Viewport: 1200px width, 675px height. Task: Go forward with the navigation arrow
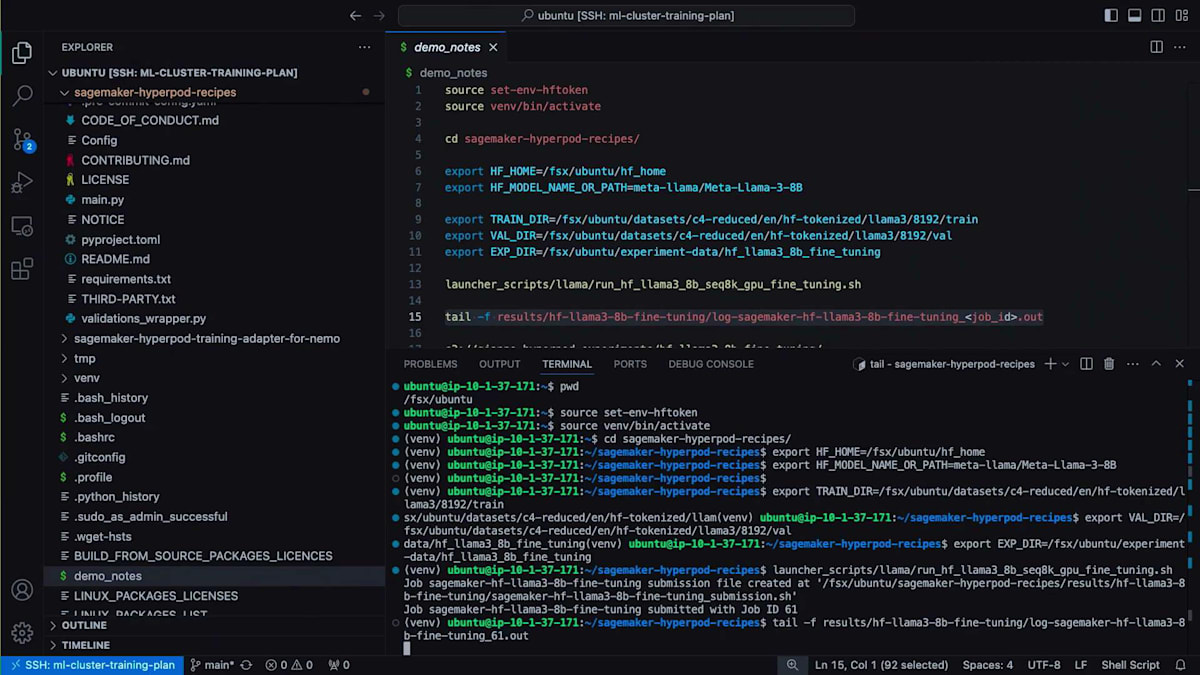(379, 15)
